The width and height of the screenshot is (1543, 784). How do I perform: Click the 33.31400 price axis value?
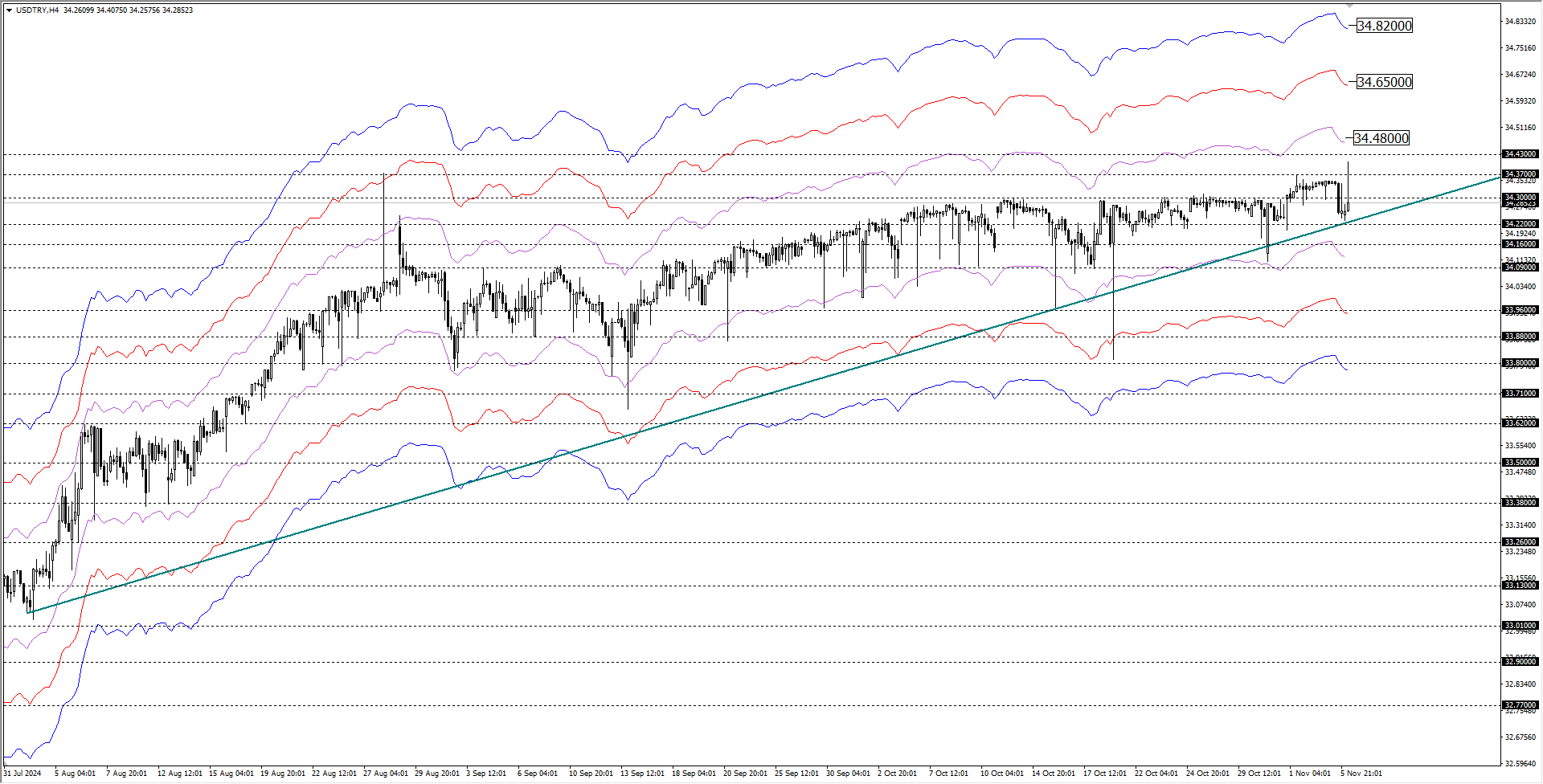click(1520, 525)
